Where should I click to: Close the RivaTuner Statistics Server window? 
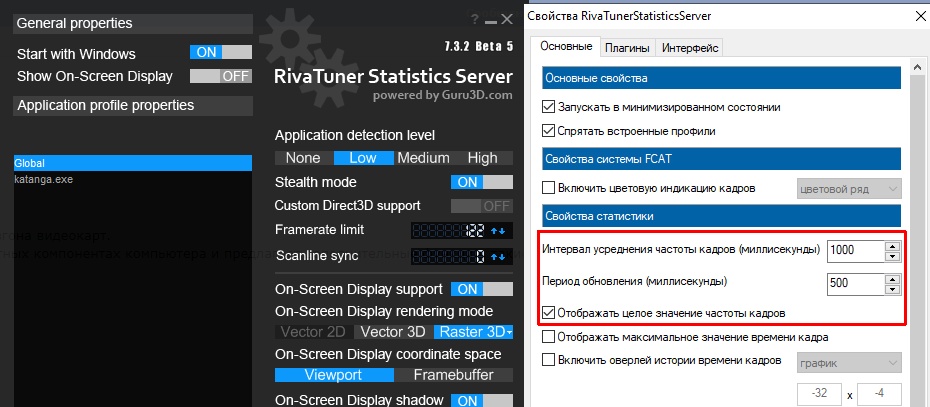click(x=507, y=20)
